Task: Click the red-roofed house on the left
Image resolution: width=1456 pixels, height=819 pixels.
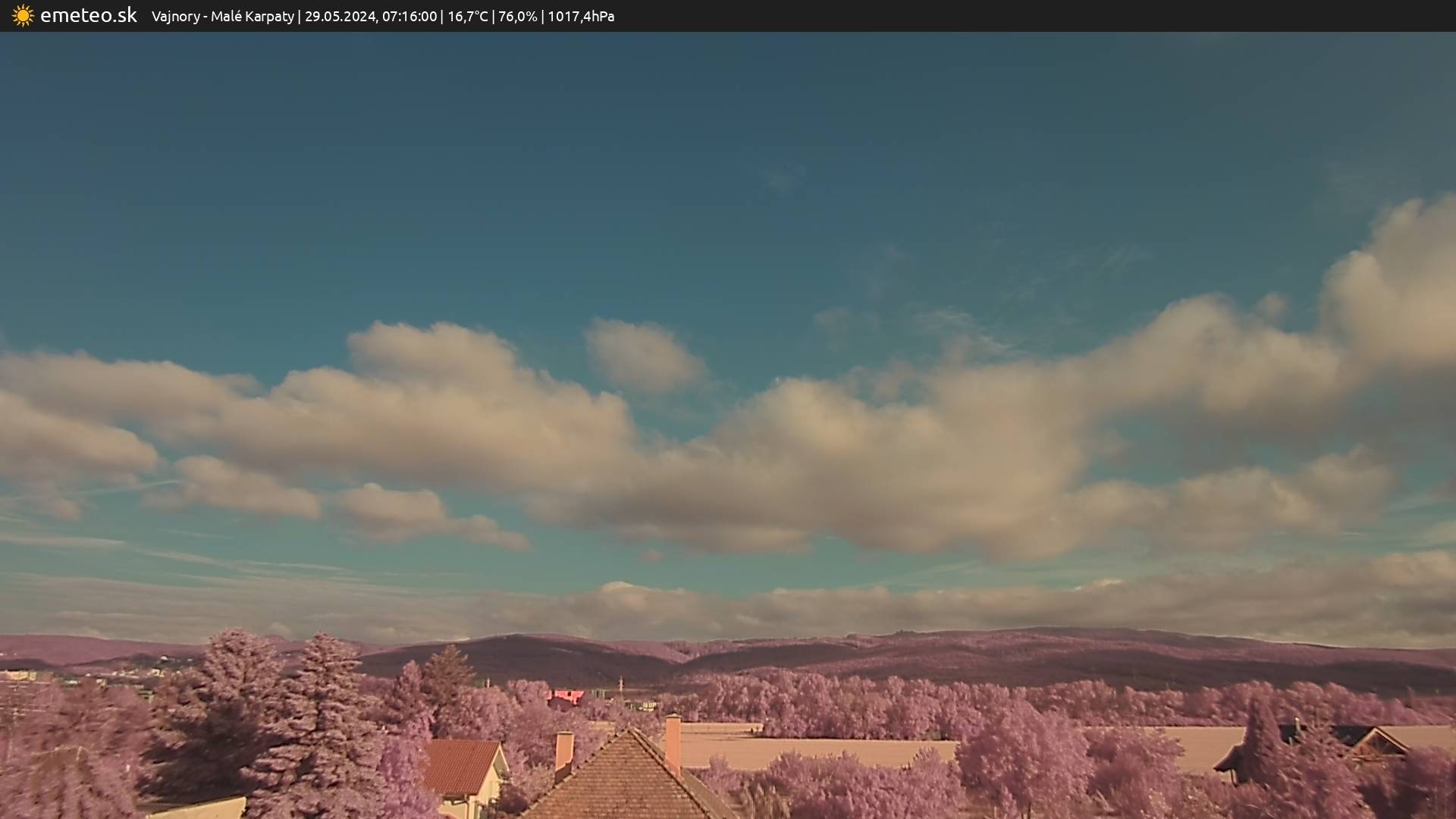Action: click(x=460, y=764)
